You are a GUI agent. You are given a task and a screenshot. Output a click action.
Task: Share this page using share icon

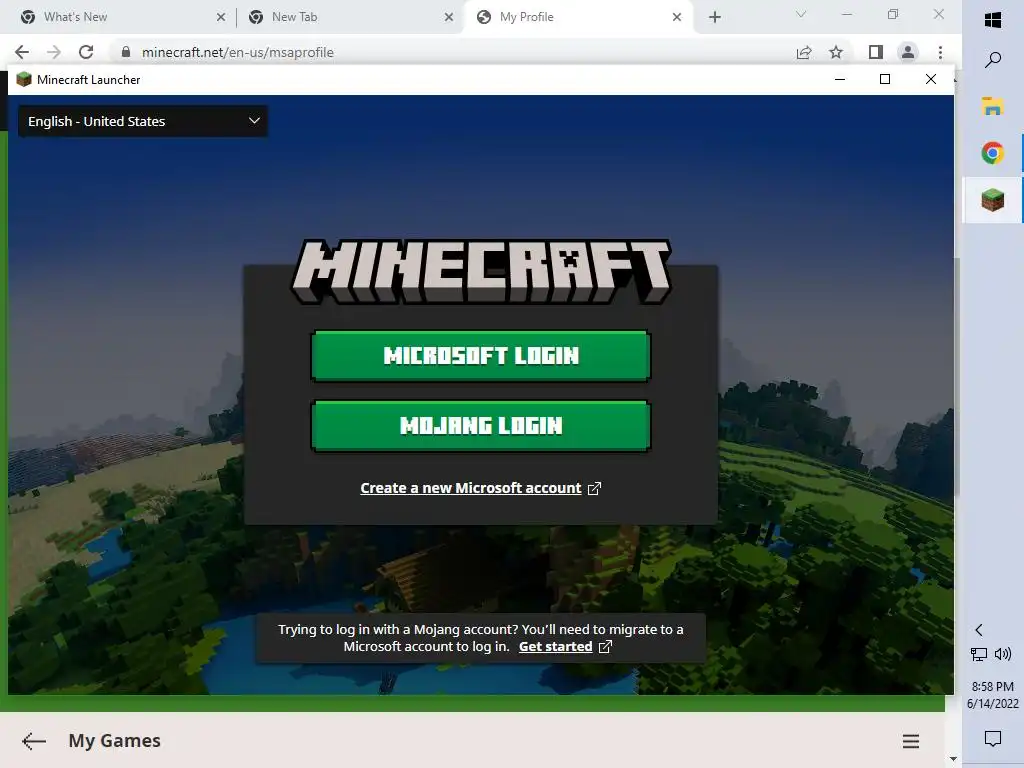(804, 52)
